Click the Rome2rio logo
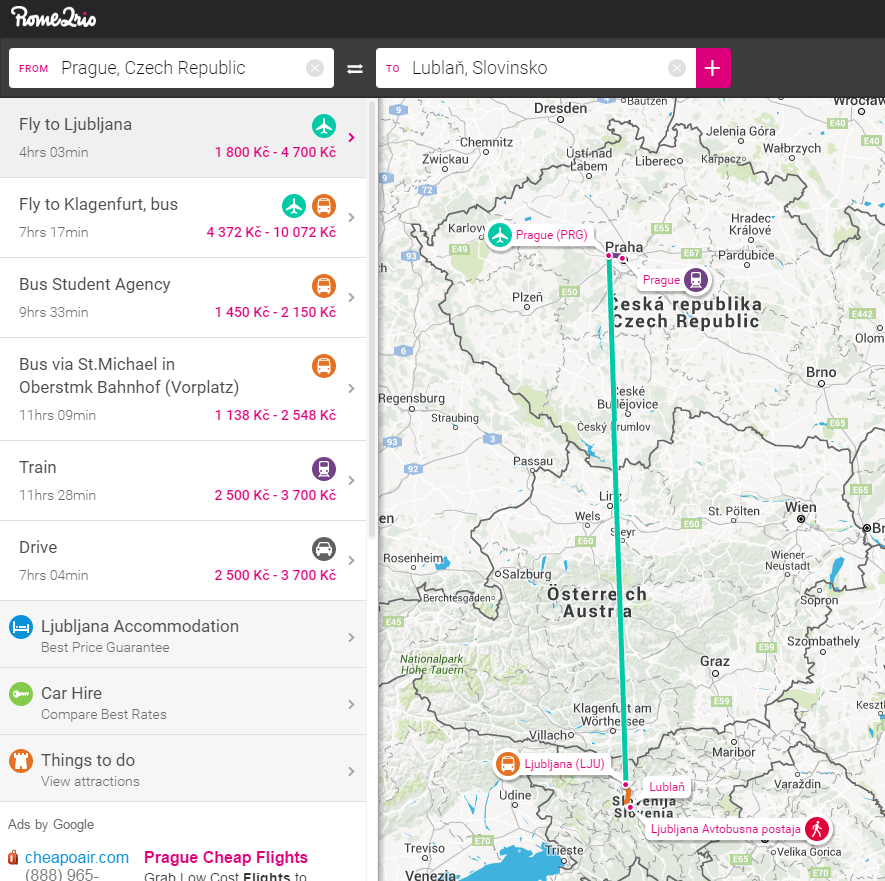 coord(54,18)
